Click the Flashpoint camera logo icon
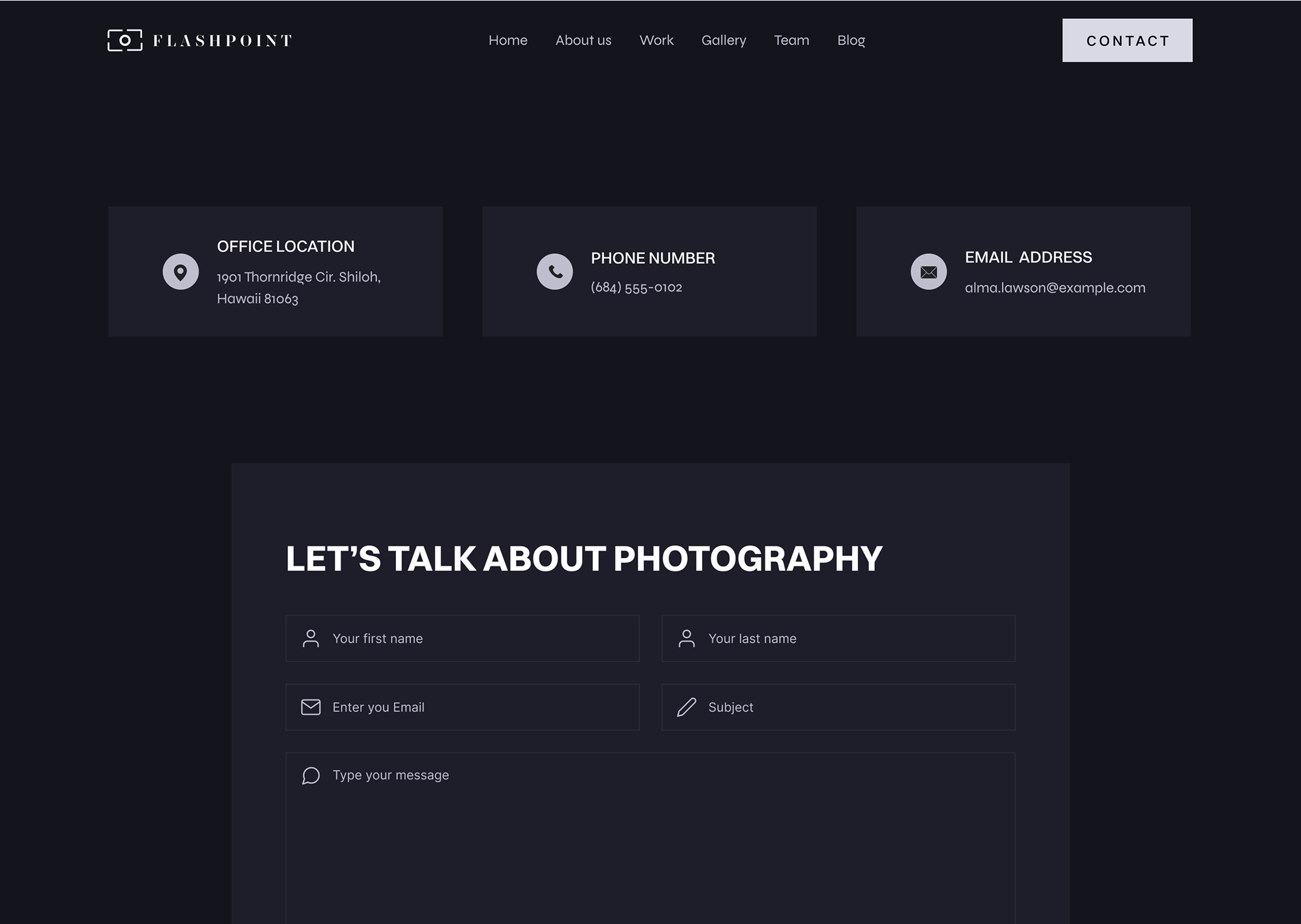 124,40
